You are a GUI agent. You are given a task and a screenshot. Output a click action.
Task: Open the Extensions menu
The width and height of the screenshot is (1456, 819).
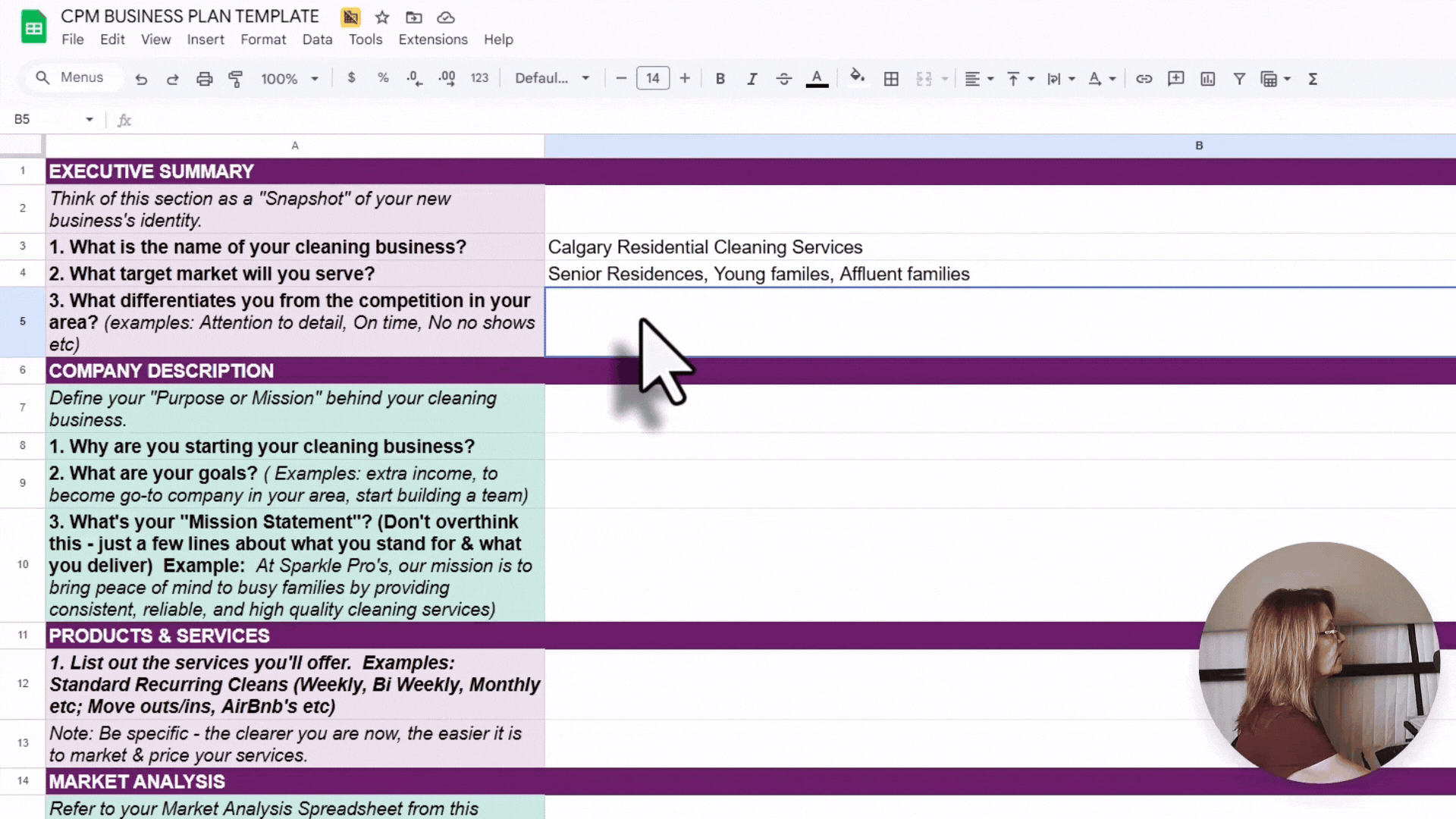pos(433,39)
